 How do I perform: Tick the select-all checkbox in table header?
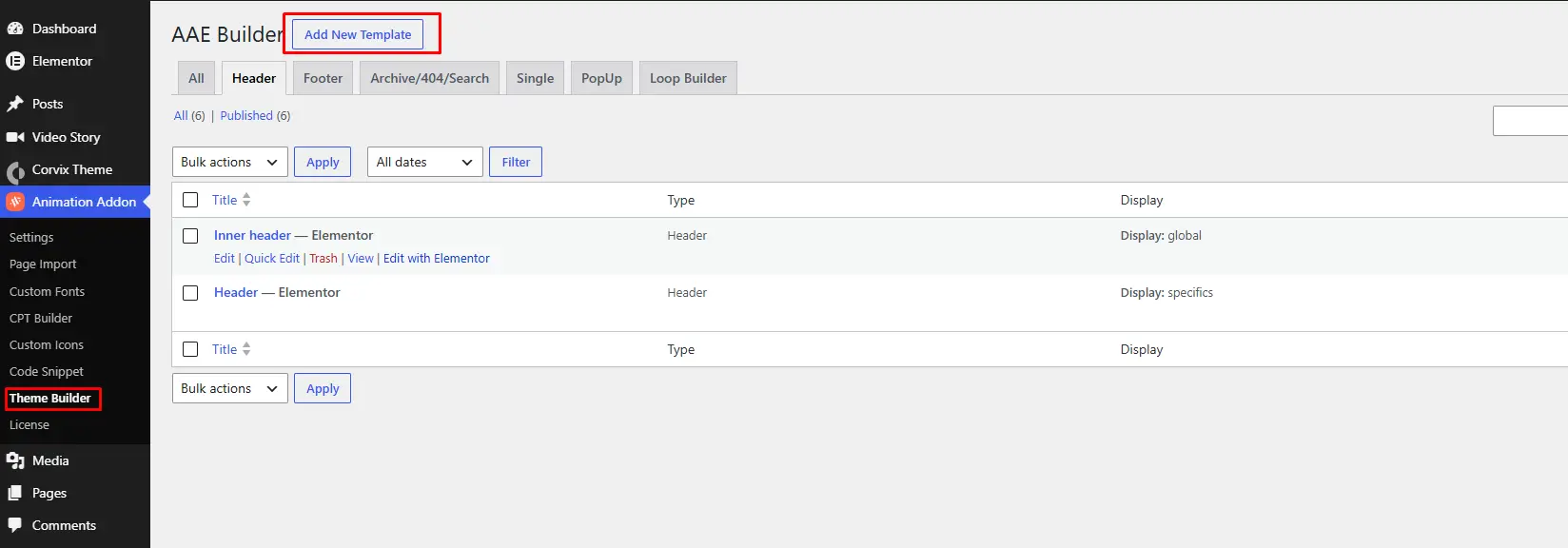coord(190,200)
